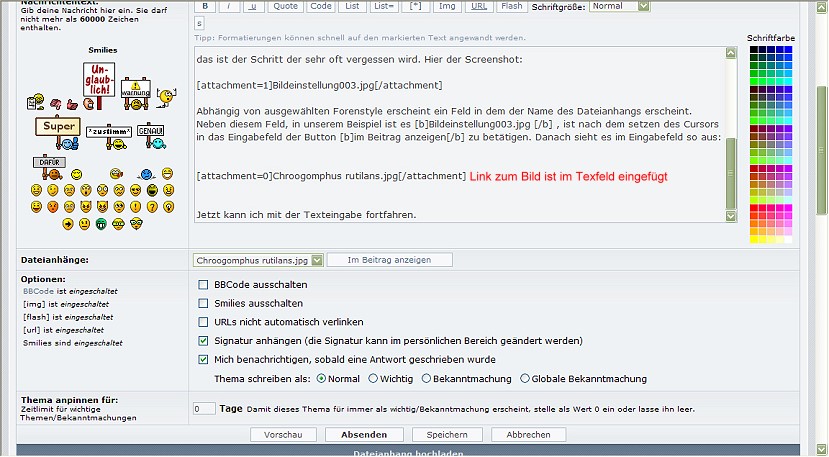Screen dimensions: 829x457
Task: Open the Dateianhänge file dropdown
Action: coord(258,260)
